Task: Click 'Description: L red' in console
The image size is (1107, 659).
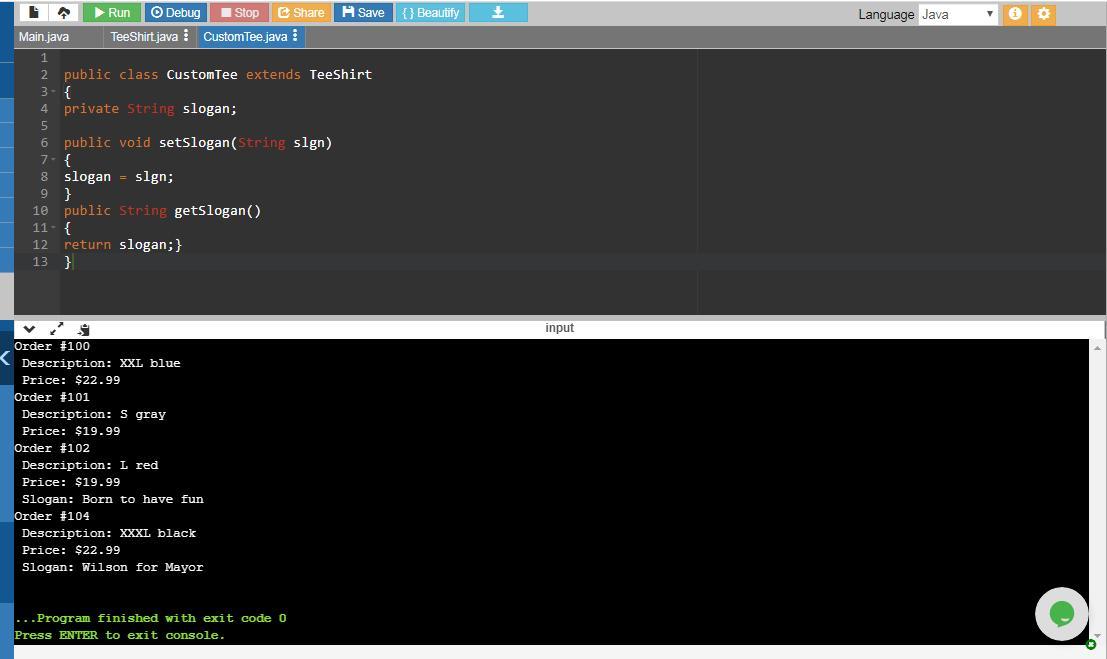Action: 90,465
